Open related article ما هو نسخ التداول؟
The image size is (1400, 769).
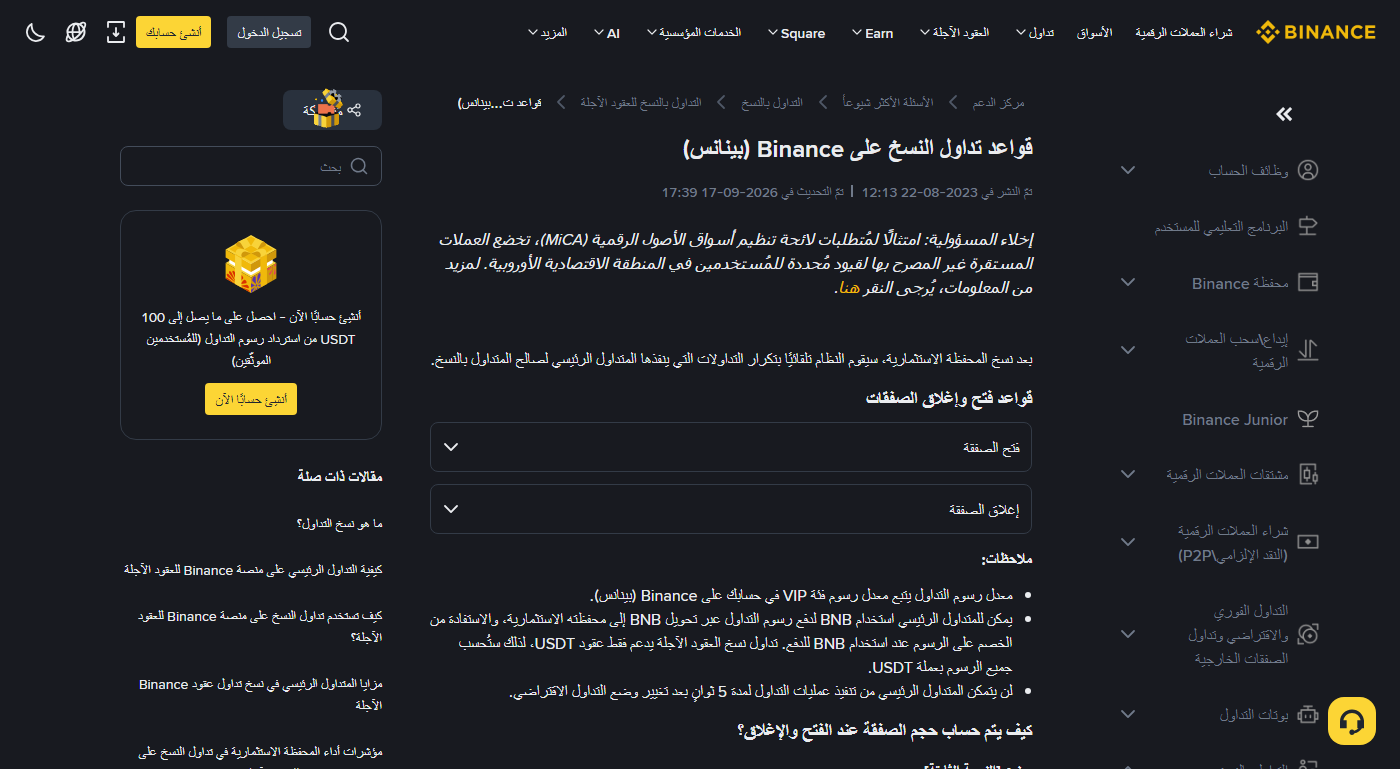tap(340, 524)
